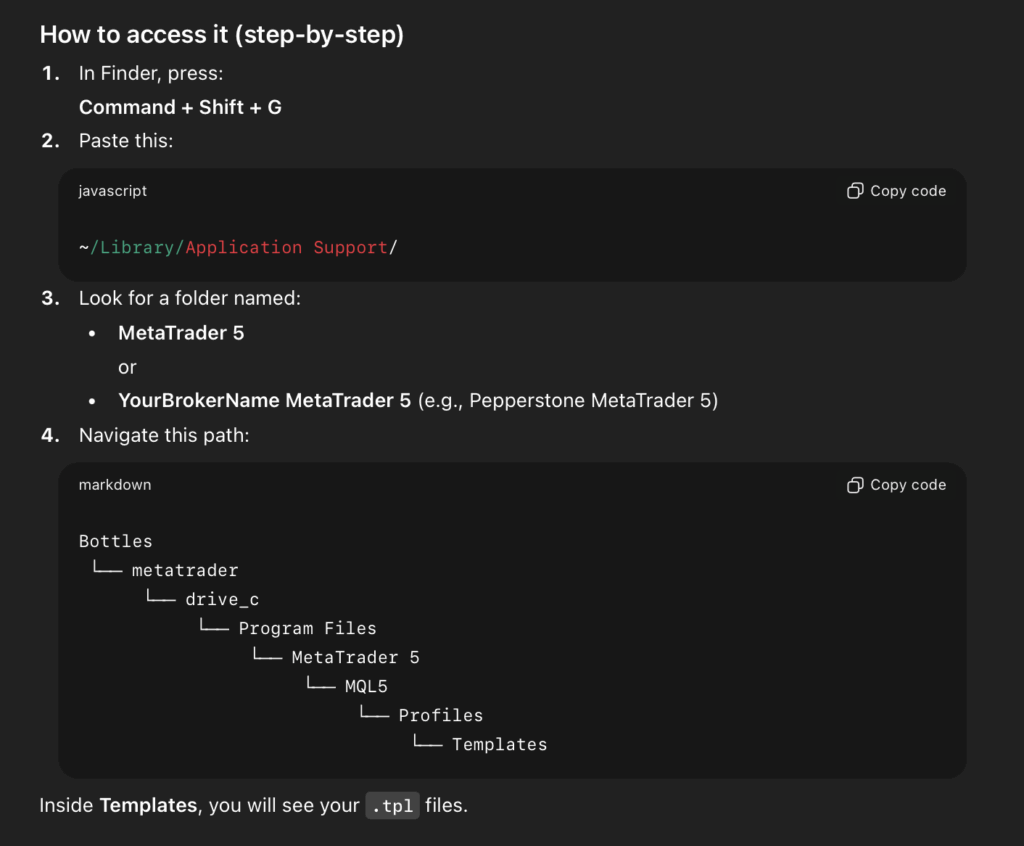The image size is (1024, 846).
Task: Click the "How to access it (step-by-step)" heading
Action: point(221,34)
